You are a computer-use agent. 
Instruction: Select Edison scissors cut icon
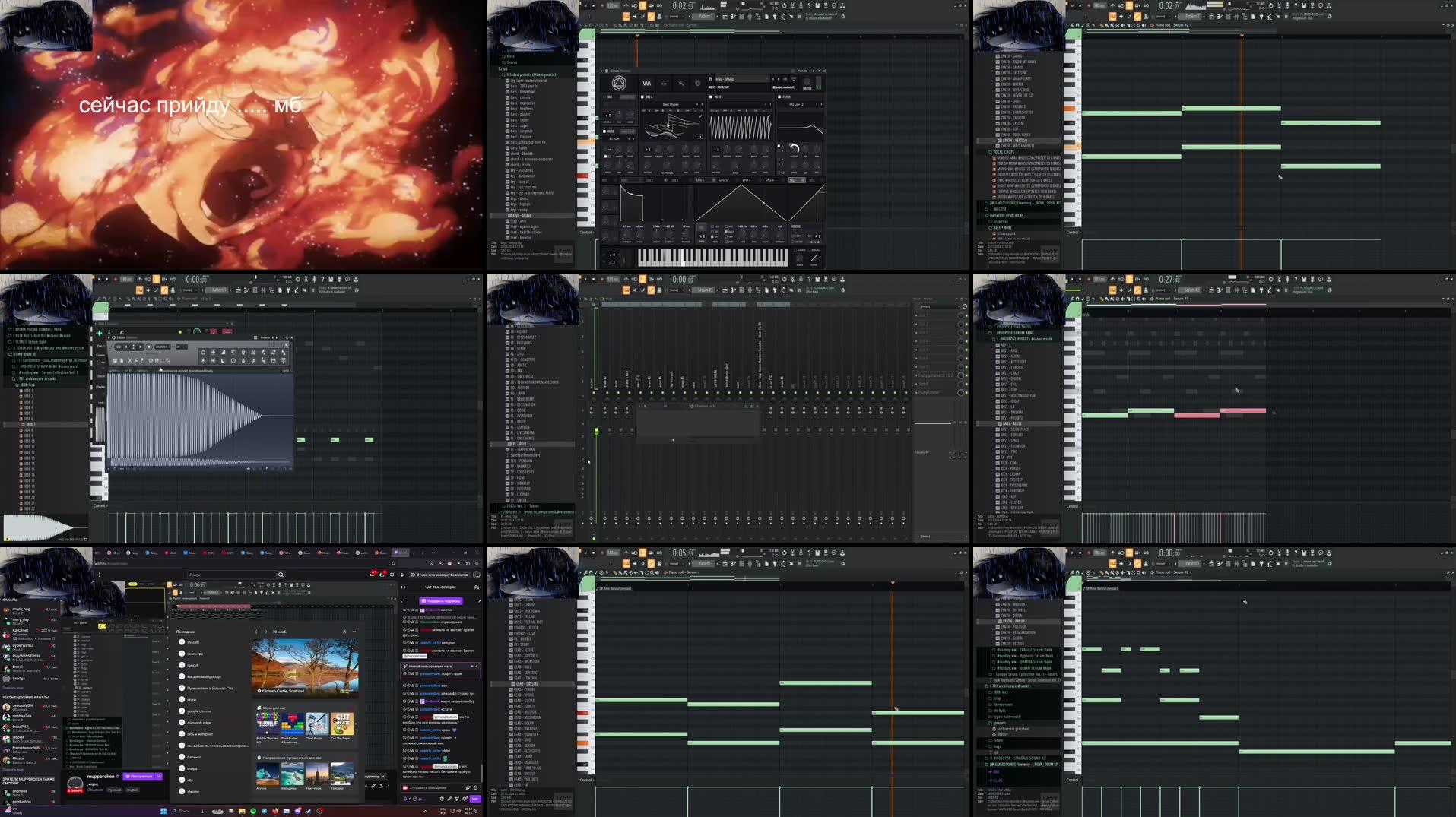pyautogui.click(x=130, y=360)
